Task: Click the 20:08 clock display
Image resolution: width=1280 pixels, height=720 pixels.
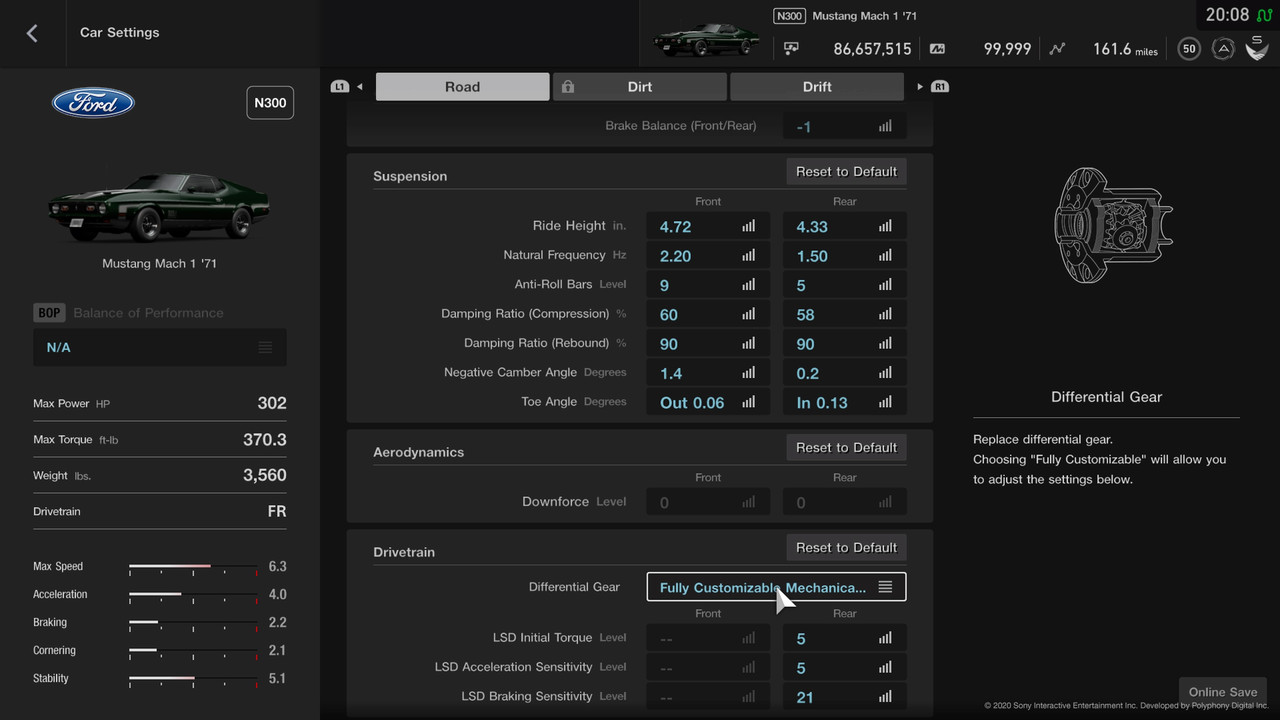Action: coord(1227,15)
